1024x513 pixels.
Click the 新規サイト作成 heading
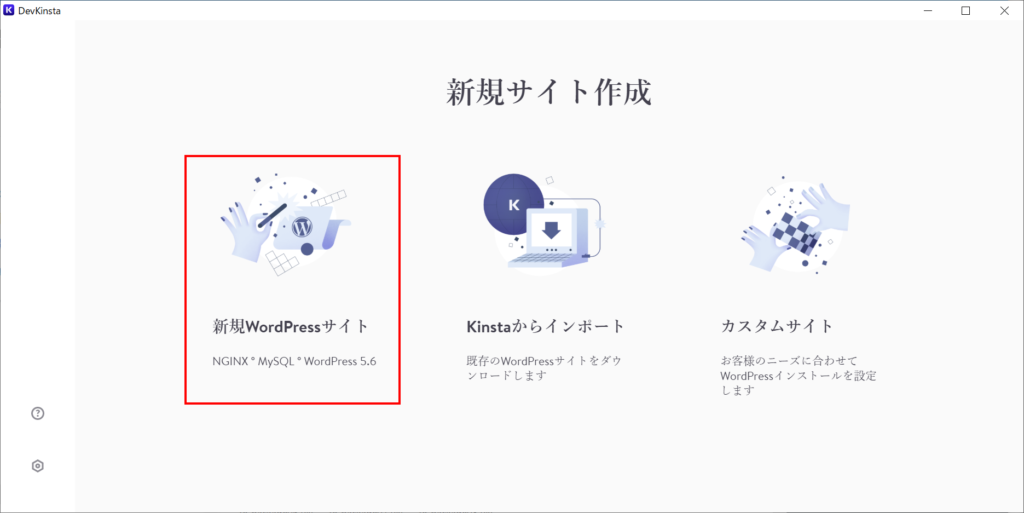(549, 92)
